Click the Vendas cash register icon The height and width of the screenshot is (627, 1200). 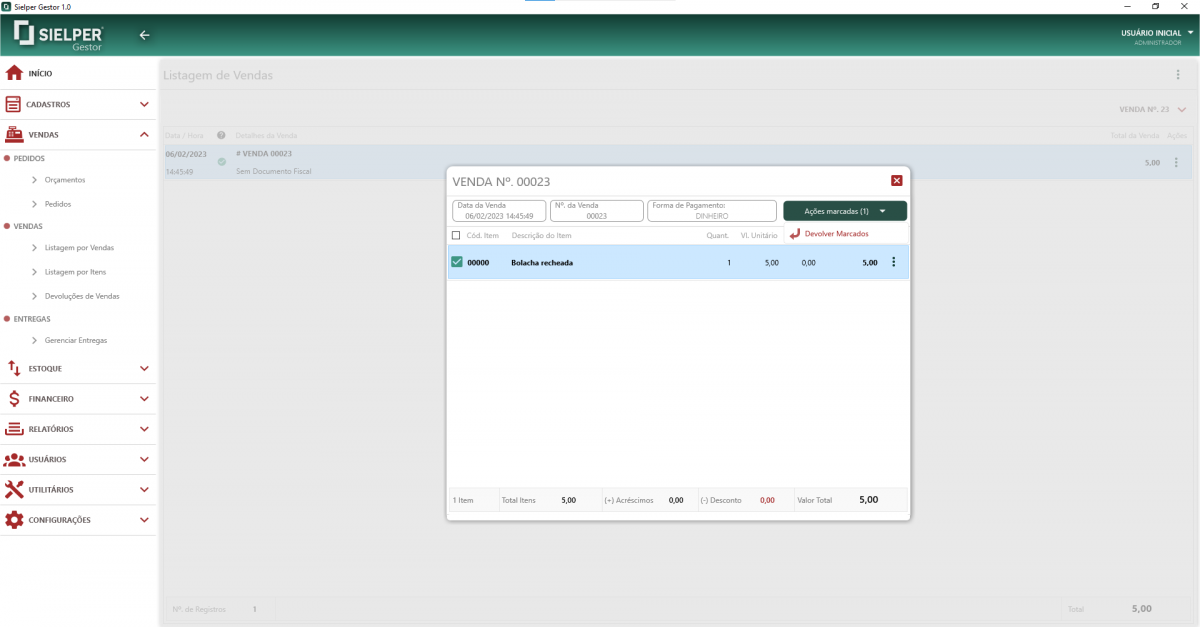(14, 134)
